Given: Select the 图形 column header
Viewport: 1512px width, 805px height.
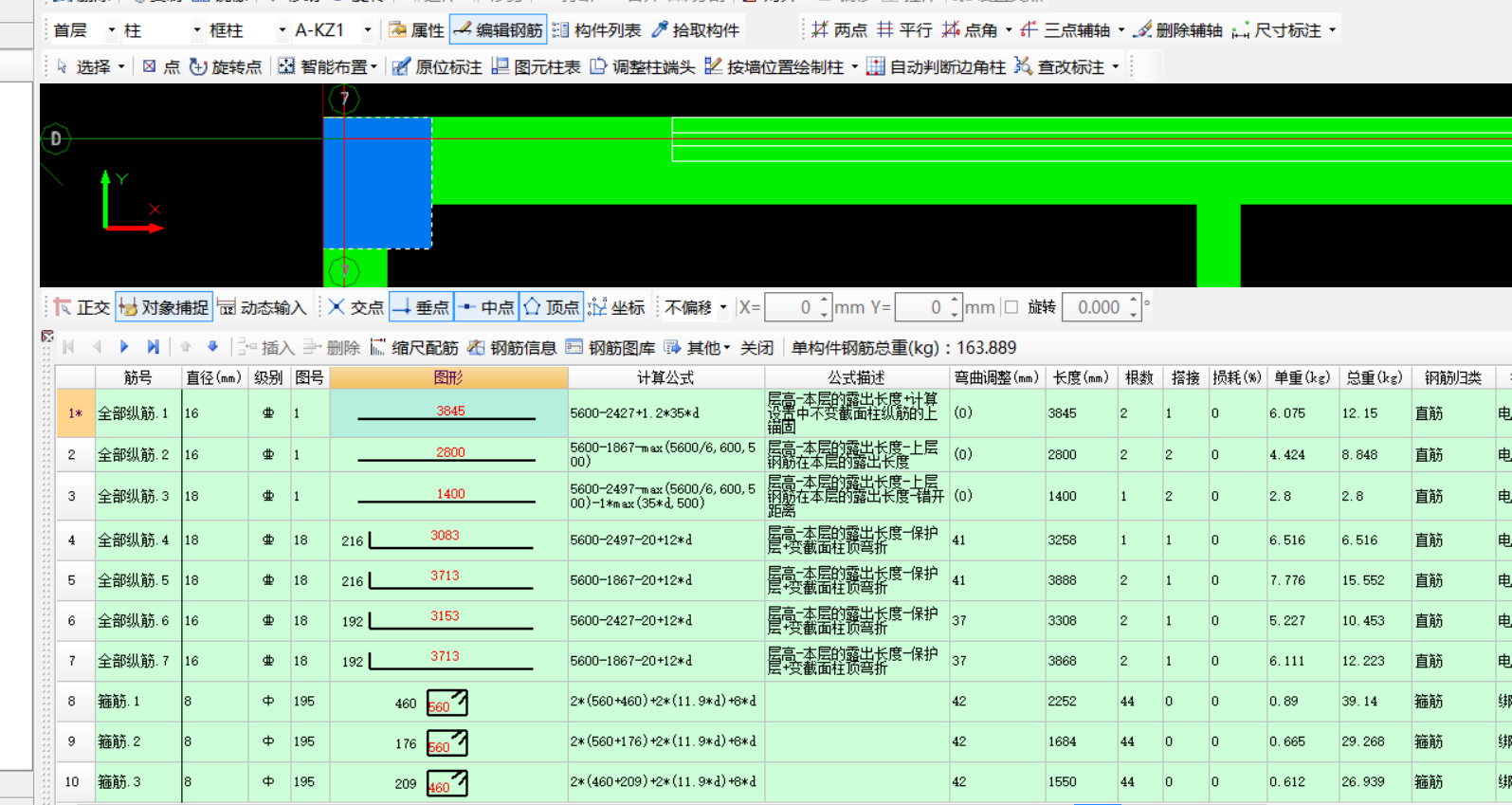Looking at the screenshot, I should [x=448, y=377].
